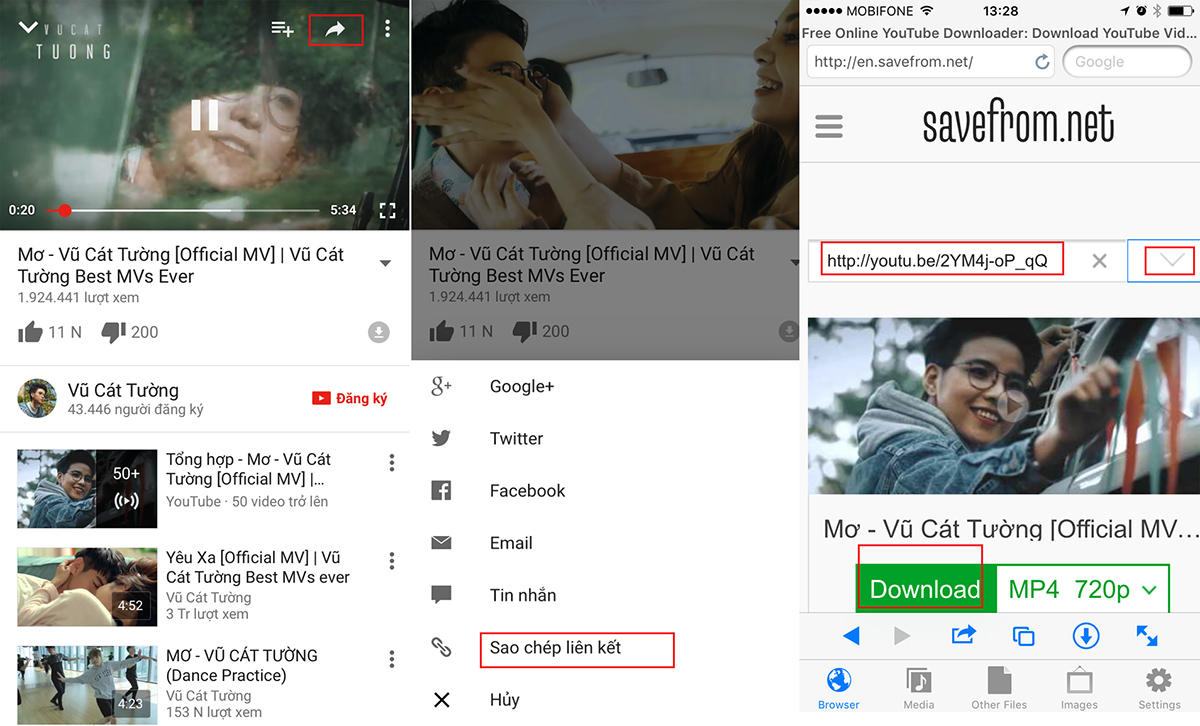
Task: Click the green Download button
Action: tap(925, 589)
